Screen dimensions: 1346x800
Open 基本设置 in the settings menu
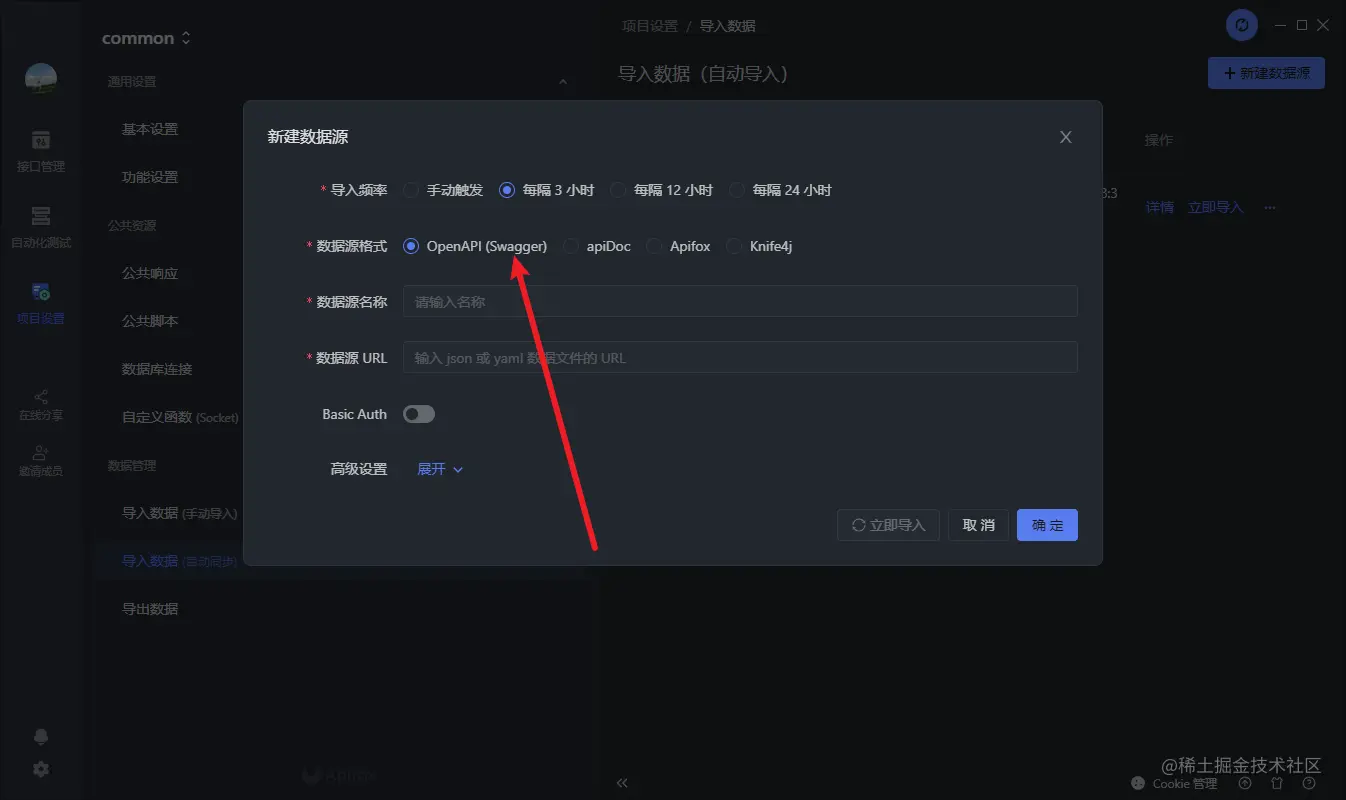click(150, 129)
